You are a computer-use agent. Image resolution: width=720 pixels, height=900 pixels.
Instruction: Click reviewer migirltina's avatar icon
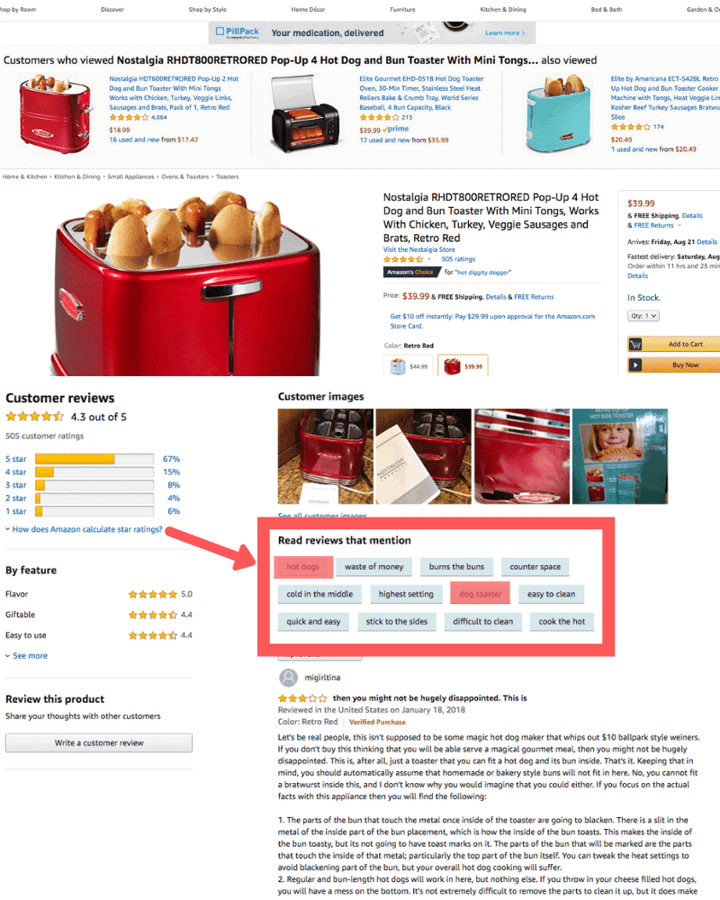pyautogui.click(x=288, y=677)
